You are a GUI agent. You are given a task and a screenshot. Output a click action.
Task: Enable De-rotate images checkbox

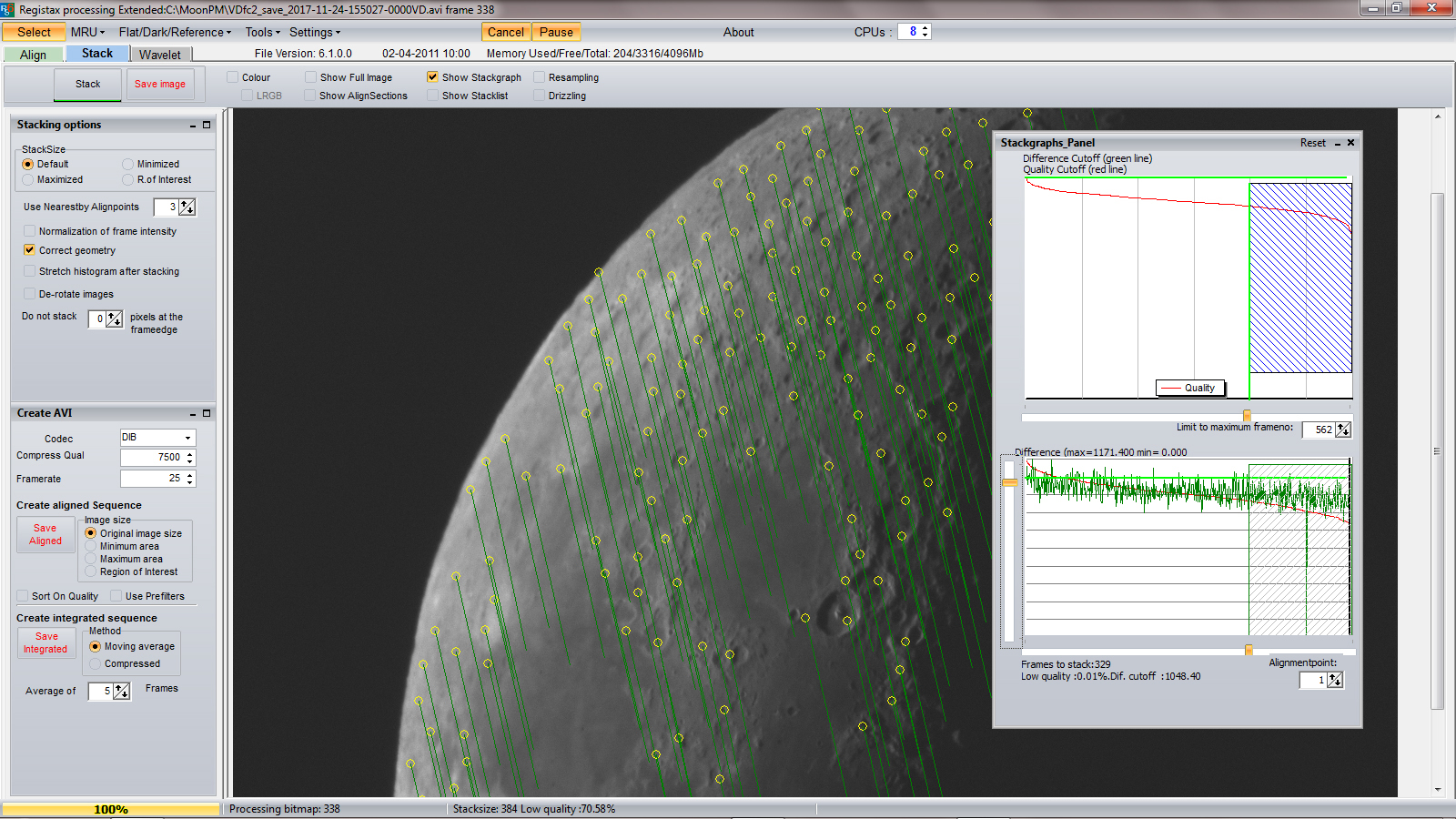tap(30, 294)
